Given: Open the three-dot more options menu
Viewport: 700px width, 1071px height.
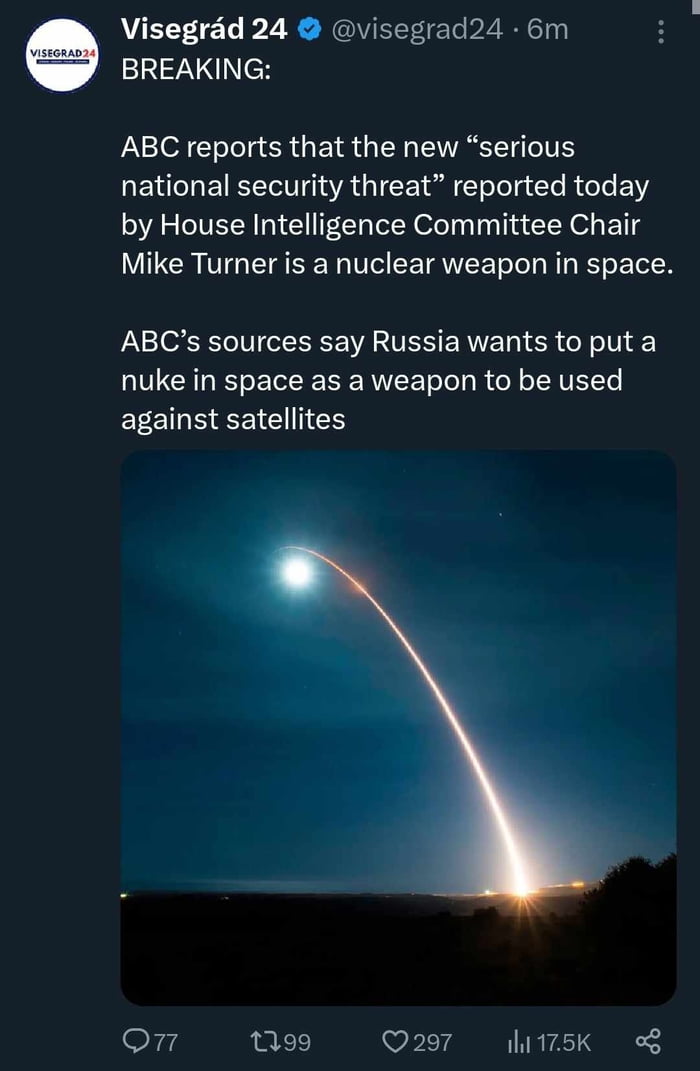Looking at the screenshot, I should point(661,33).
